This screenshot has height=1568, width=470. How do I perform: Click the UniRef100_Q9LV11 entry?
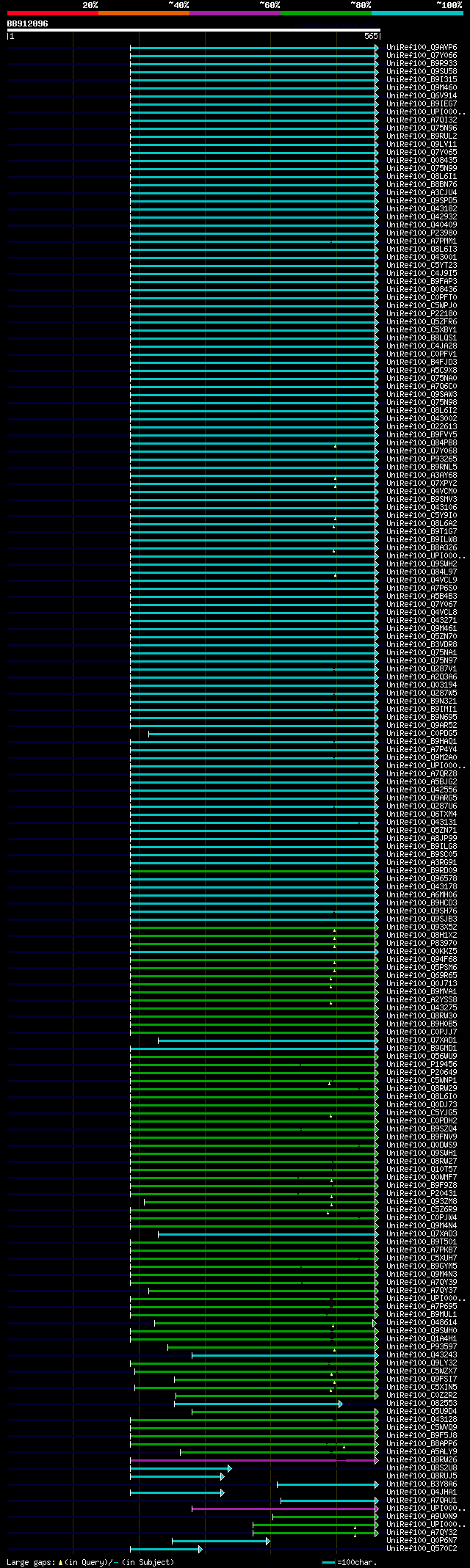point(422,144)
